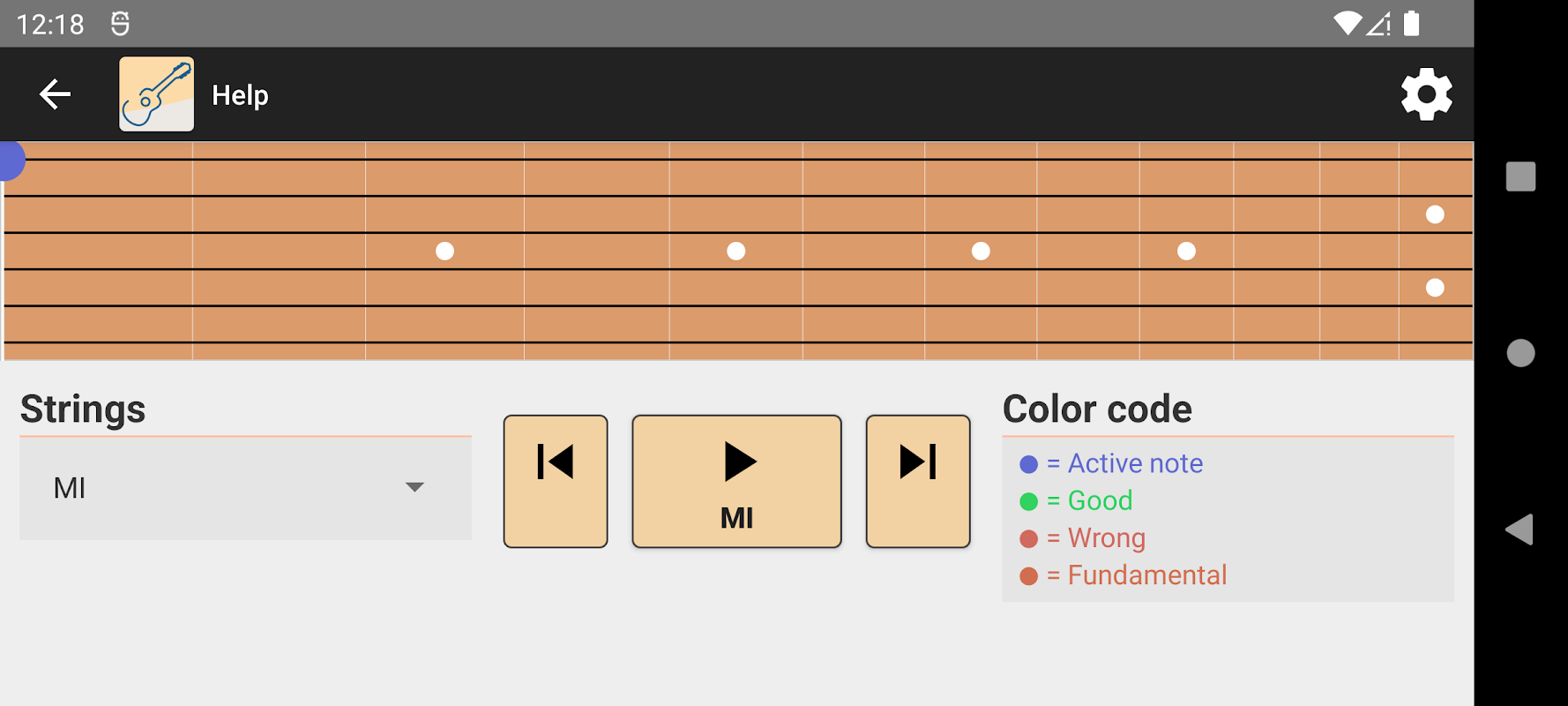Screen dimensions: 1568x706
Task: Click the green Good legend dot
Action: point(1028,501)
